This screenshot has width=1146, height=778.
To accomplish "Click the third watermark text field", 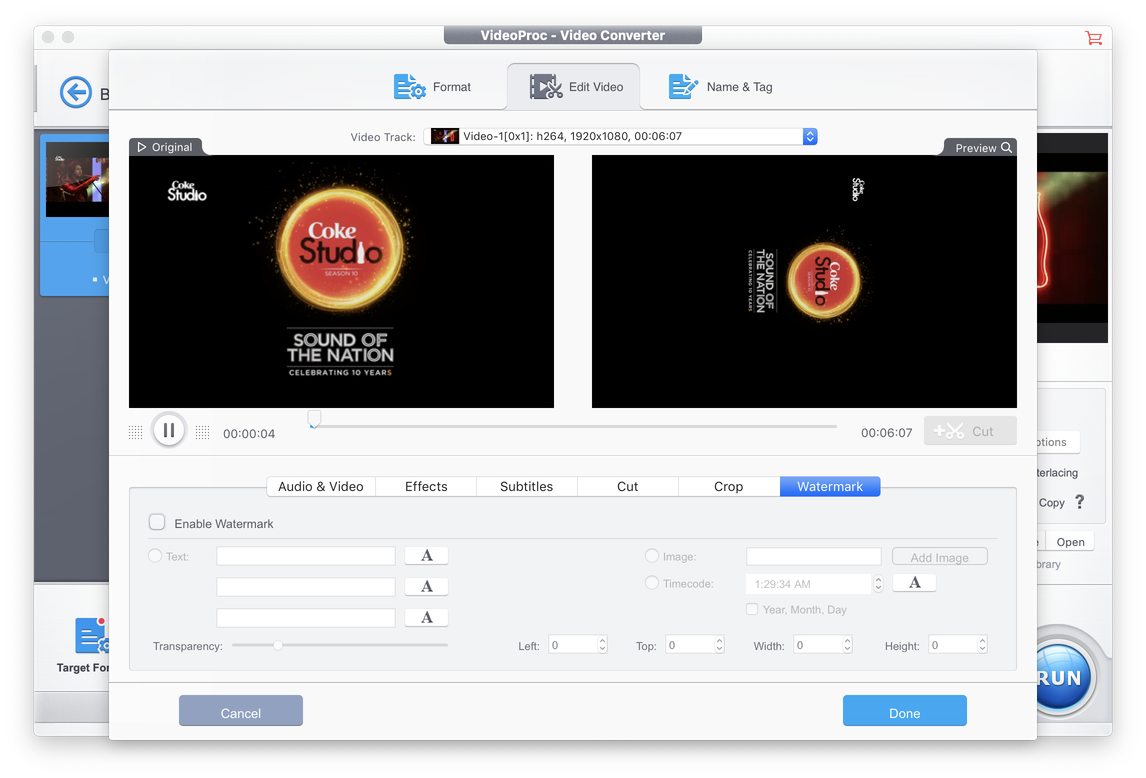I will pyautogui.click(x=306, y=618).
